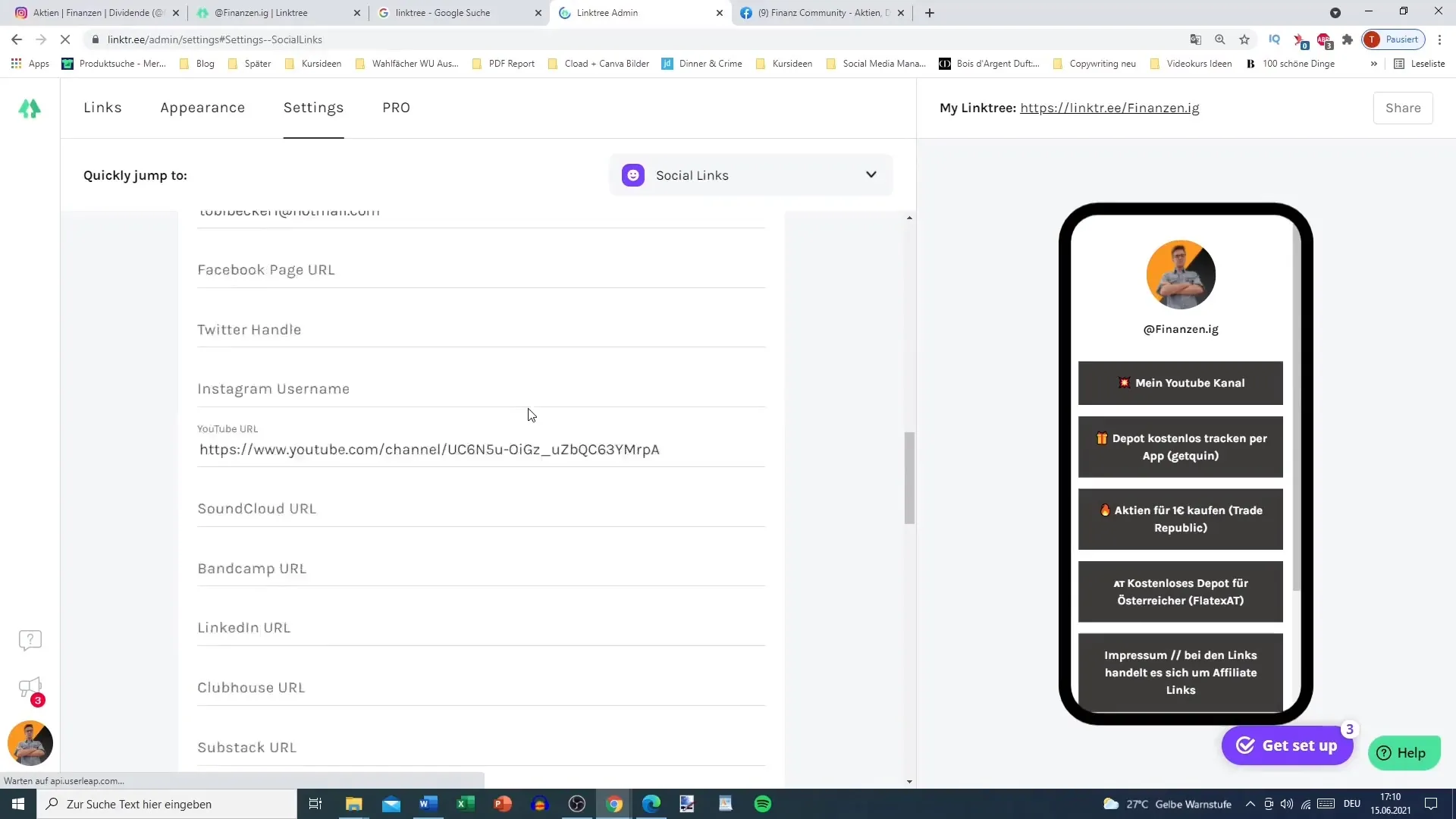Screen dimensions: 1456x819
Task: Click the settings panel scrollbar thumb
Action: click(x=909, y=478)
